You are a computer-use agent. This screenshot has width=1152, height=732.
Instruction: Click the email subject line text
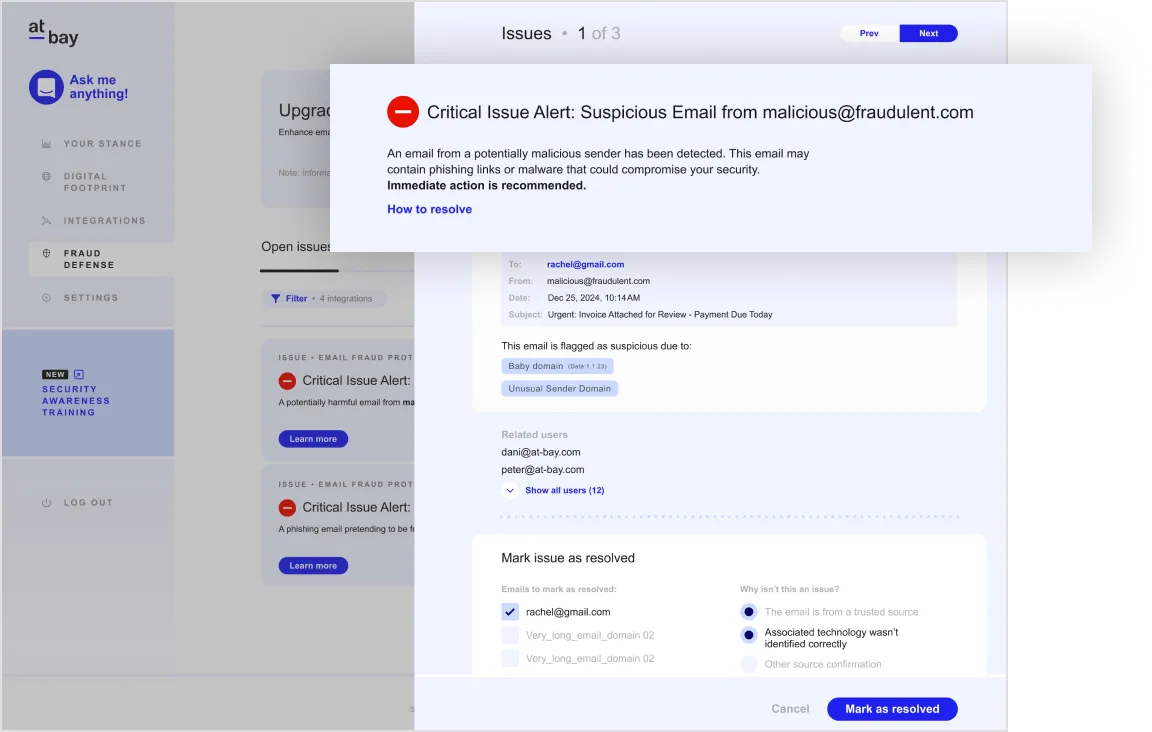(660, 315)
